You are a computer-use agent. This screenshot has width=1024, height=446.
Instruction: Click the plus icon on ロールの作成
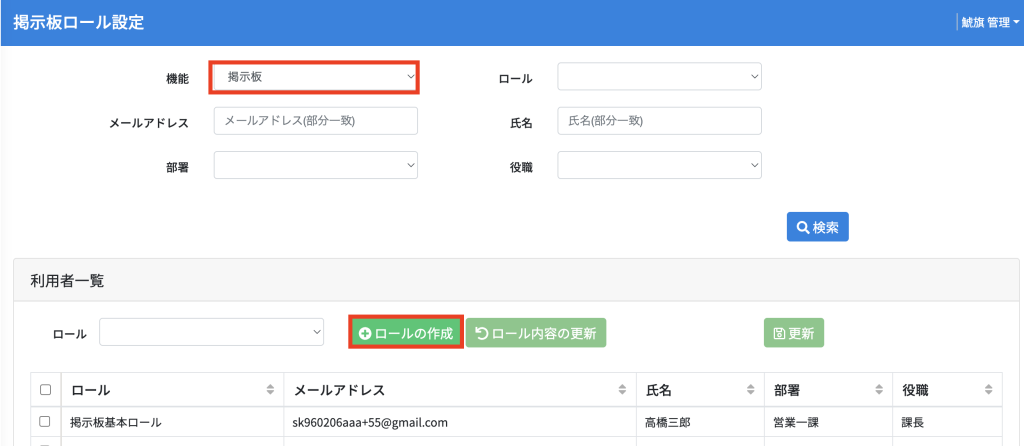(x=365, y=334)
